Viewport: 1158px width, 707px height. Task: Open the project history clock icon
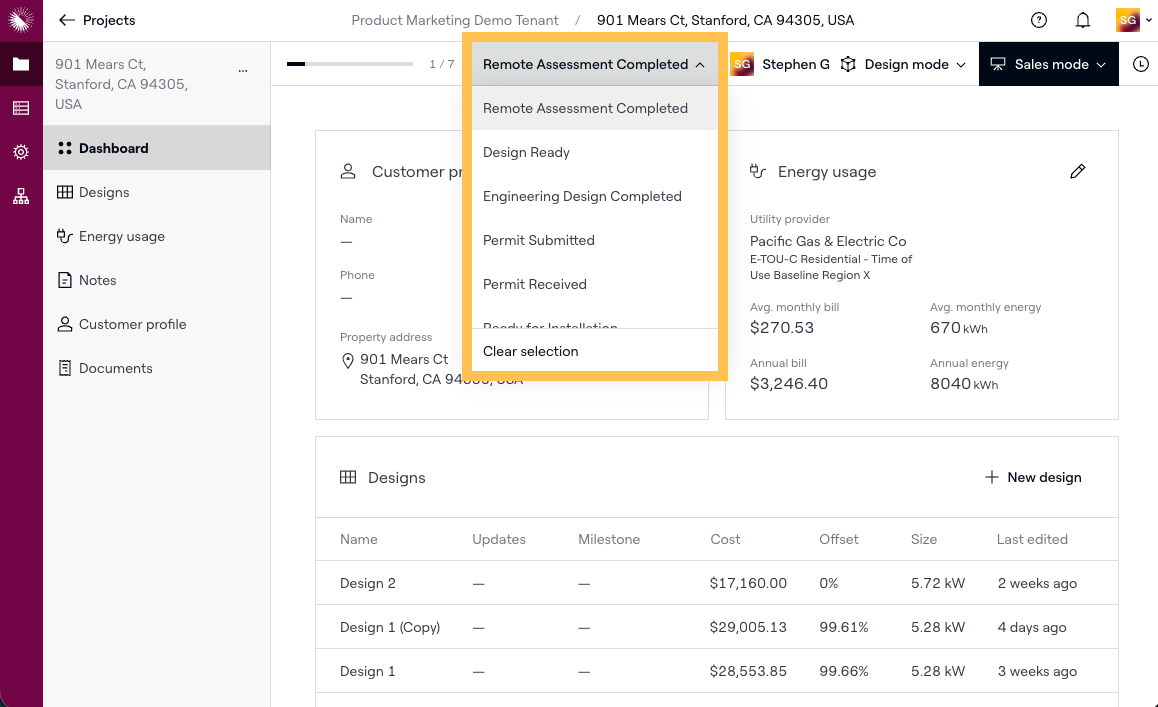(x=1140, y=64)
